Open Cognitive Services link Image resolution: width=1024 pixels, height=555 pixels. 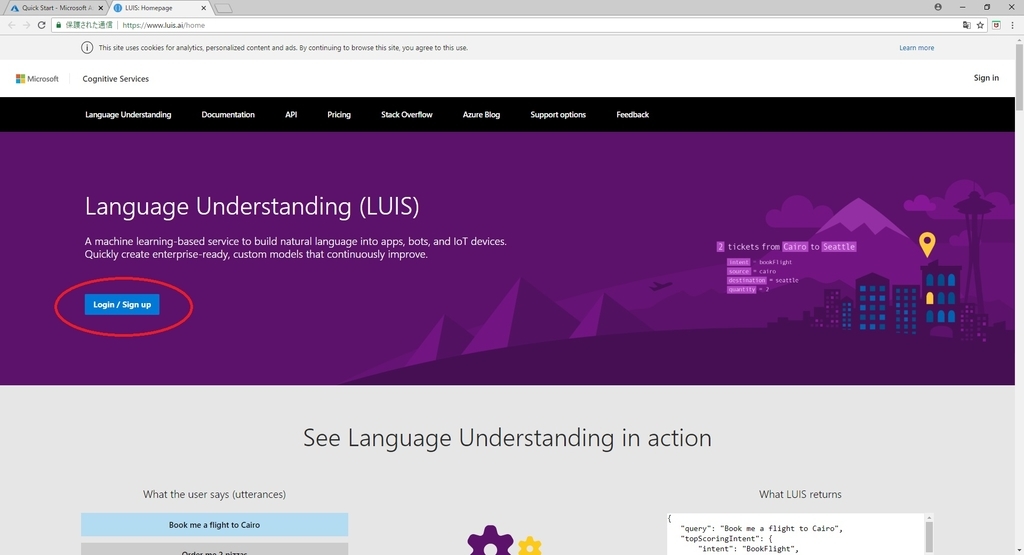(116, 78)
